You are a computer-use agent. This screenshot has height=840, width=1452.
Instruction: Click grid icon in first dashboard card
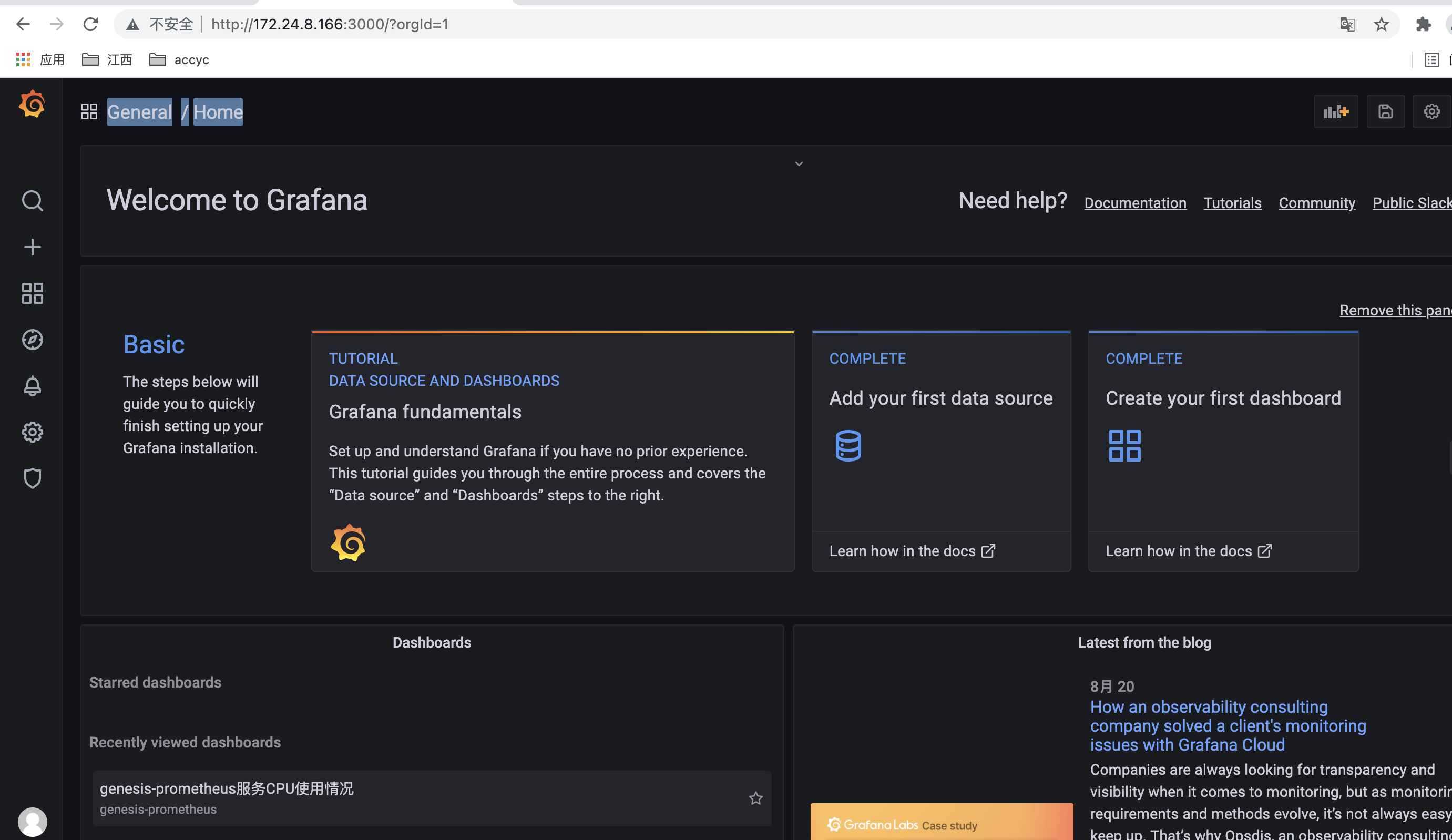[x=1124, y=445]
